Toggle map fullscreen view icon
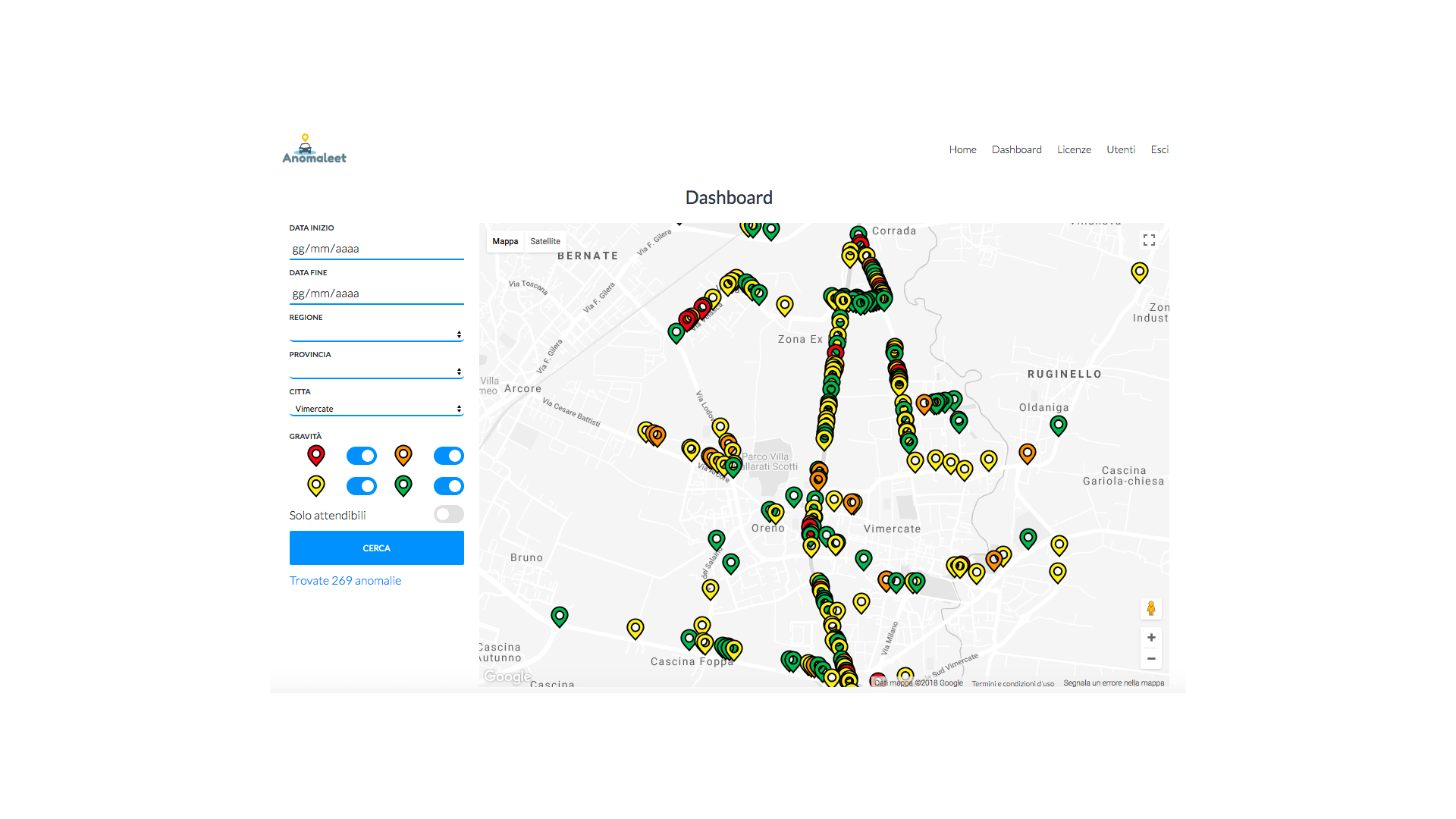Image resolution: width=1456 pixels, height=819 pixels. [1149, 240]
